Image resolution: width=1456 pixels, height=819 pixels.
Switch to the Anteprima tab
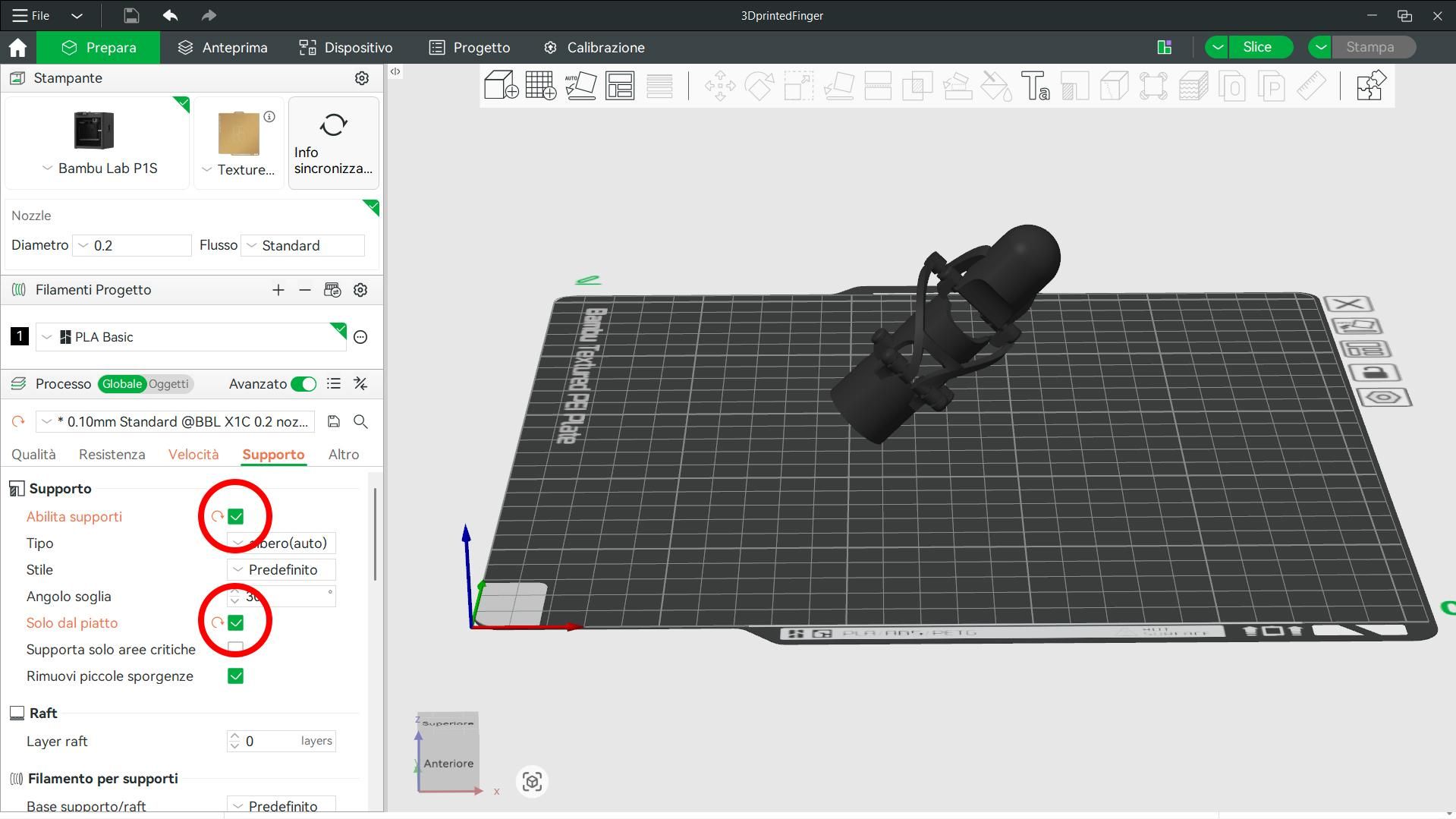[223, 47]
